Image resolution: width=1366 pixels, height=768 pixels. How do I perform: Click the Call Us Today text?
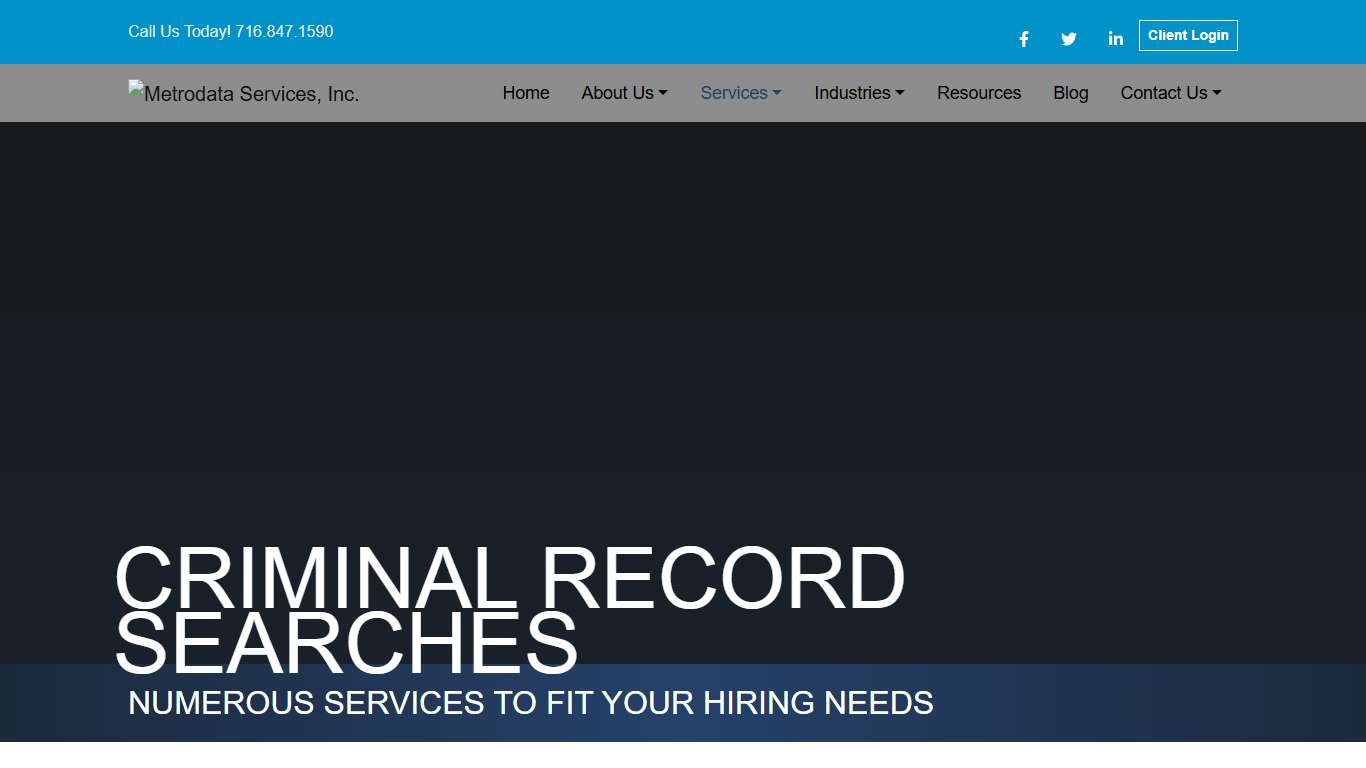[178, 31]
